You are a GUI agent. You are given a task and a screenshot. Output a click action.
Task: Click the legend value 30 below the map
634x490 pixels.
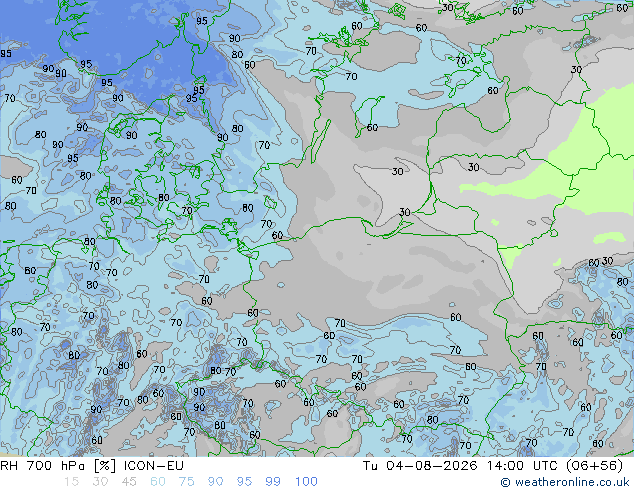[x=100, y=482]
